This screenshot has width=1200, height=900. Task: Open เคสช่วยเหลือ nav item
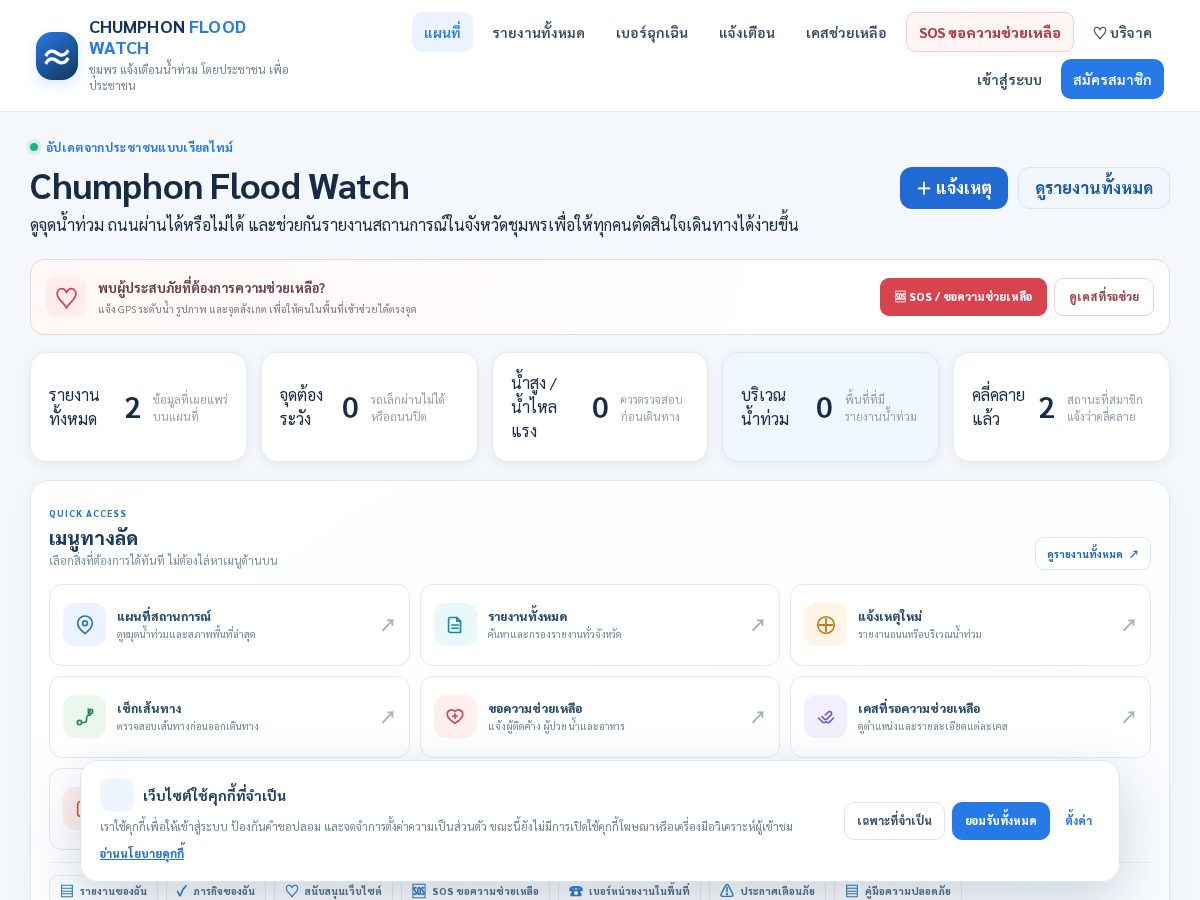pos(846,32)
